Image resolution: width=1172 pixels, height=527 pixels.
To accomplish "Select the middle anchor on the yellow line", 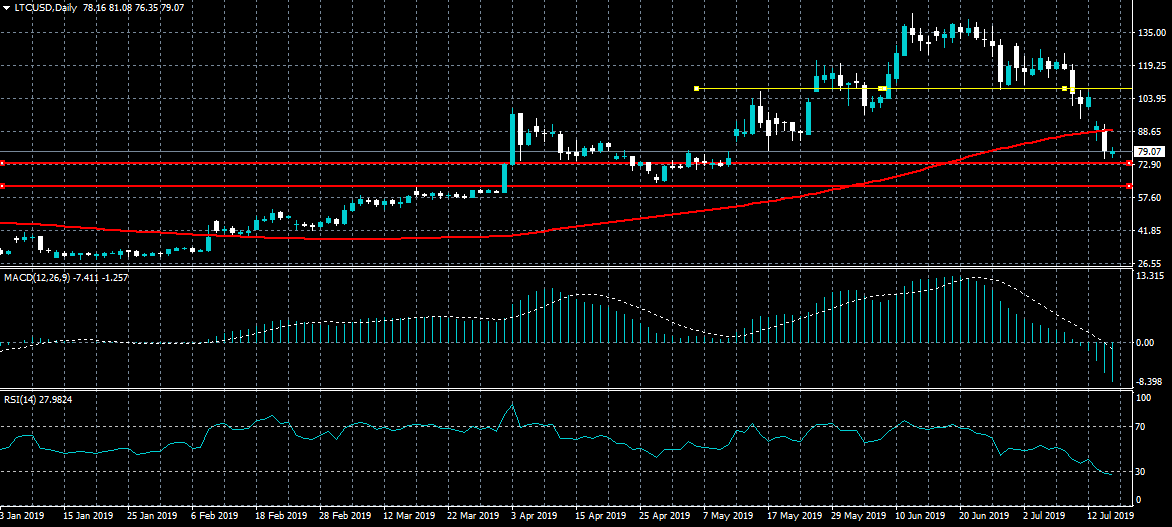I will point(881,88).
